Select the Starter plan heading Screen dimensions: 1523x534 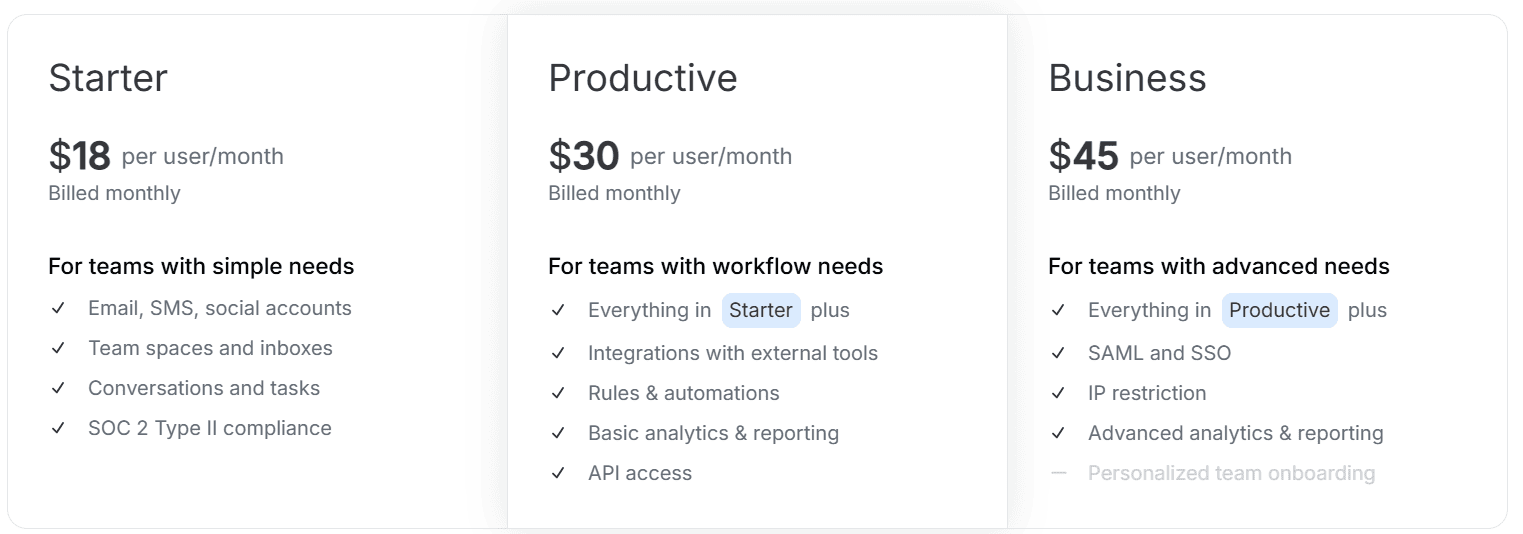pos(108,78)
